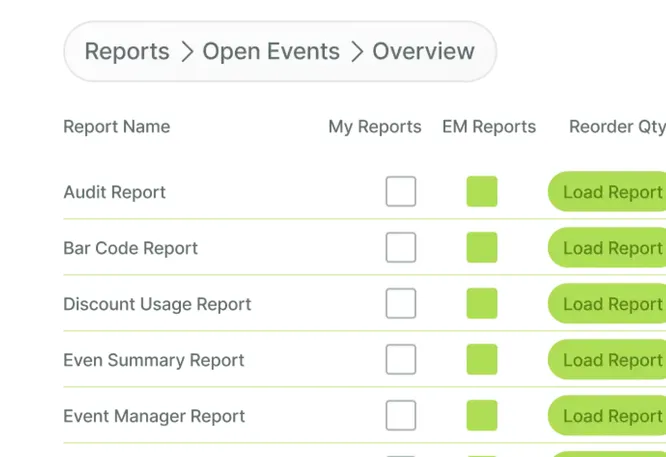This screenshot has height=457, width=666.
Task: Tick My Reports checkbox for Discount Usage Report
Action: [401, 304]
